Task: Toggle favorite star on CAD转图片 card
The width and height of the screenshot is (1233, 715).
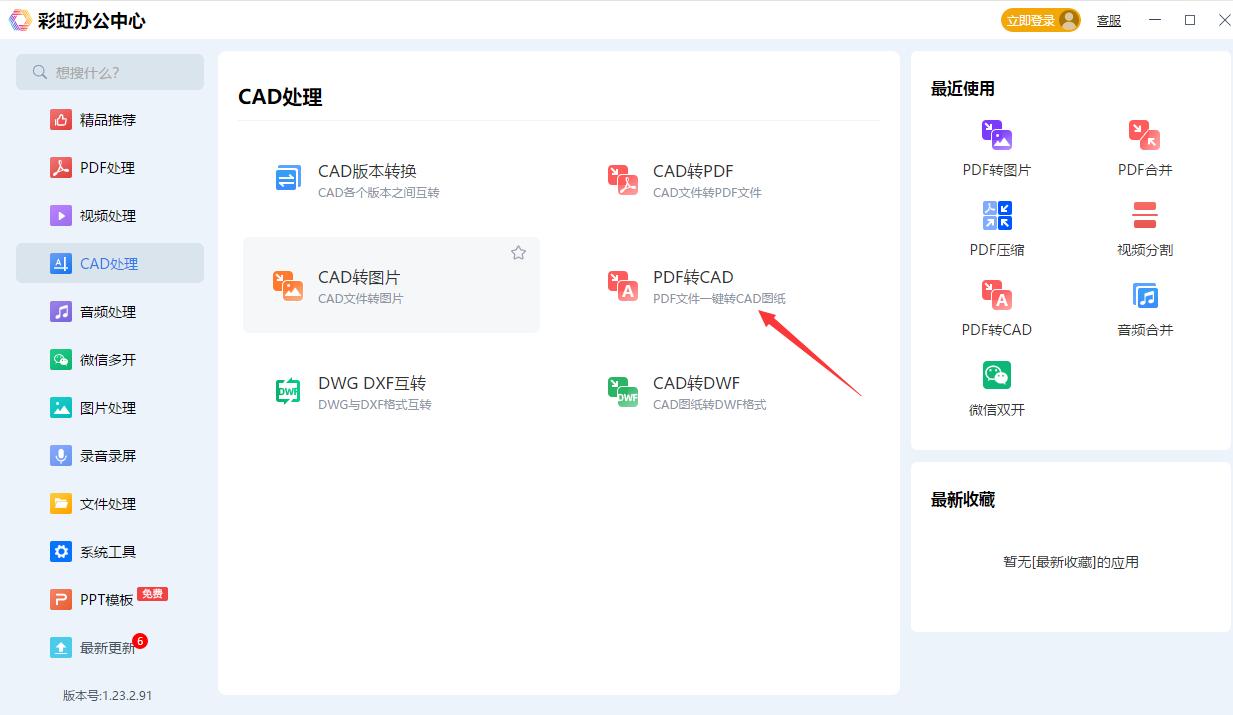Action: pos(518,253)
